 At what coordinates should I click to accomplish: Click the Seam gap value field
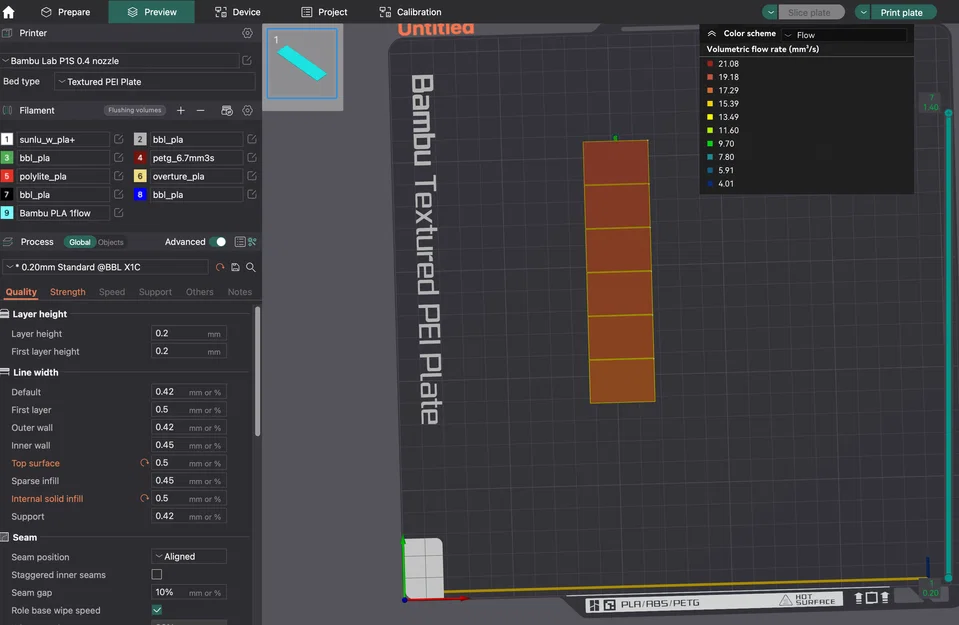tap(189, 592)
